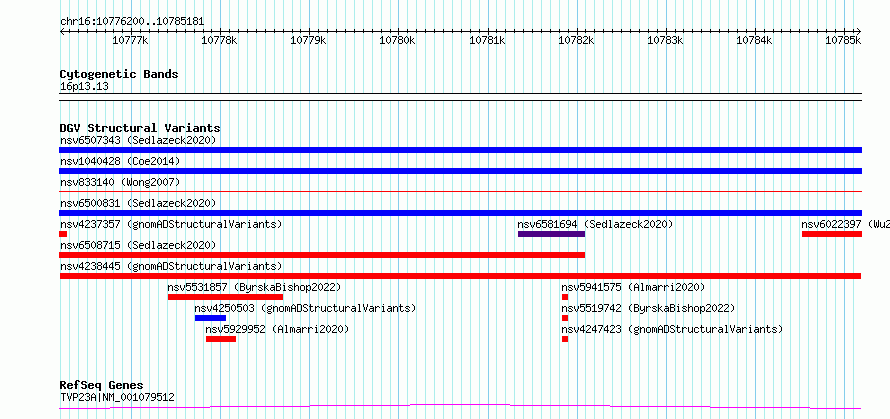Click the TVP23A|NM_001079512 gene label
The width and height of the screenshot is (890, 419).
tap(117, 397)
